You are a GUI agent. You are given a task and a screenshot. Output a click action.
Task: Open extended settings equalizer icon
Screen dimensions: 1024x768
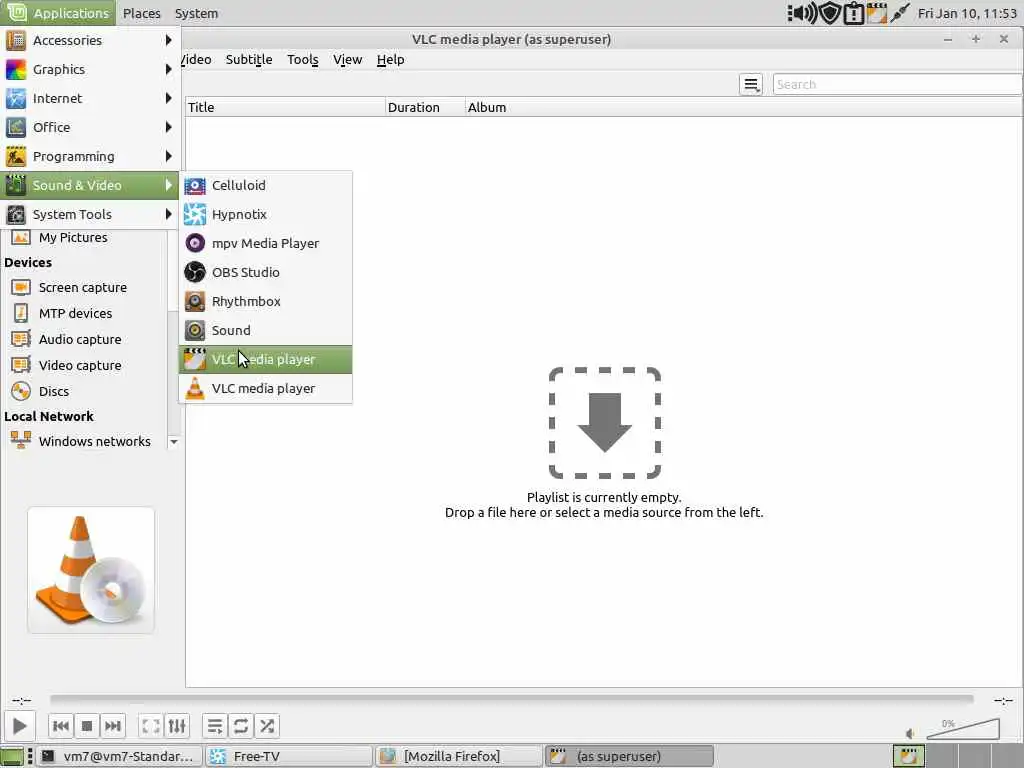(177, 726)
